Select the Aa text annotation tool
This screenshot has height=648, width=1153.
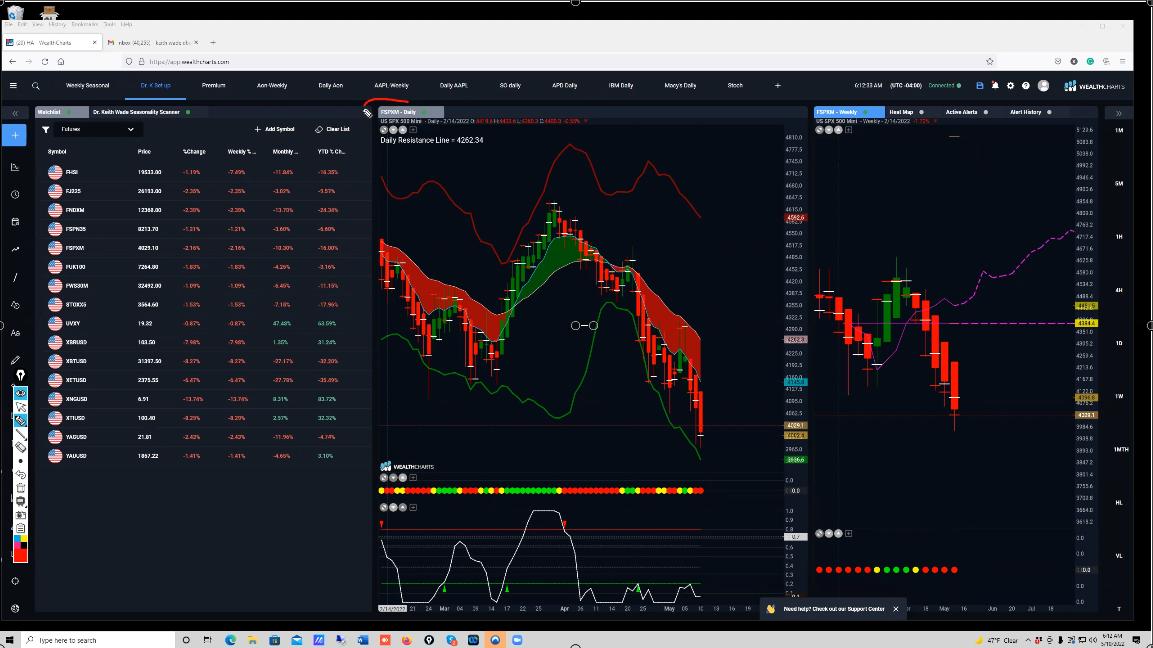tap(15, 333)
